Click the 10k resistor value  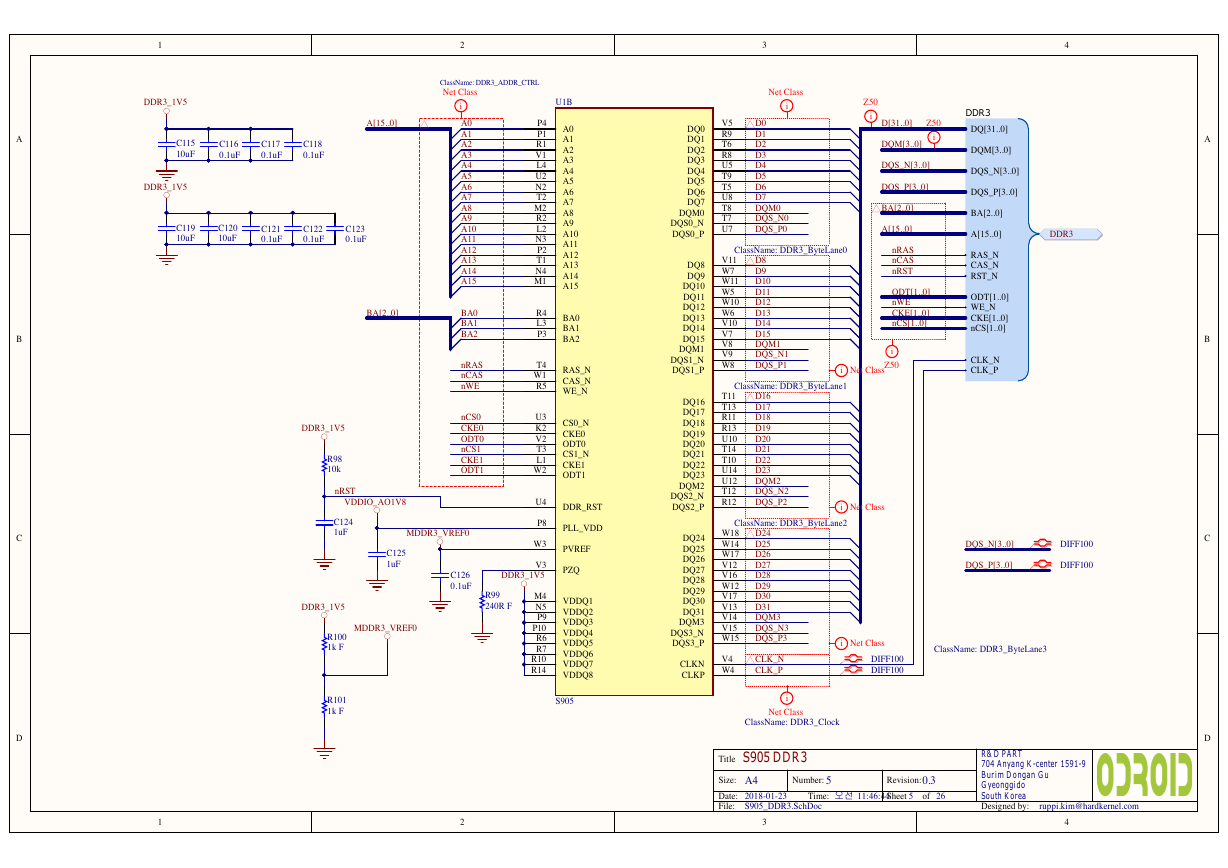click(x=334, y=469)
